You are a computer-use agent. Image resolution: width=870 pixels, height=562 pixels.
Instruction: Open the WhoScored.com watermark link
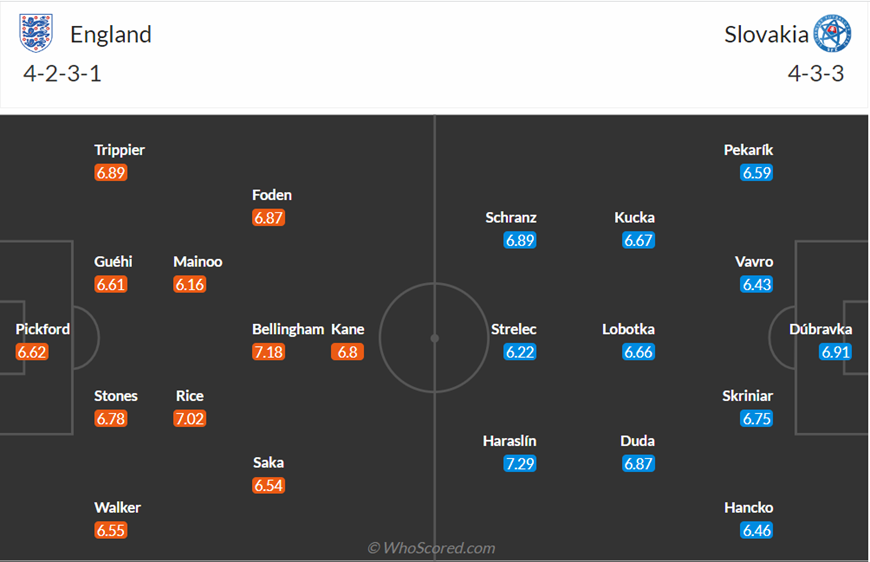[431, 548]
